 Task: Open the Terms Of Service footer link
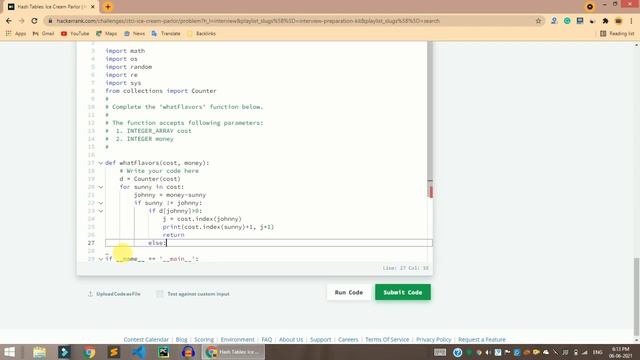click(387, 340)
